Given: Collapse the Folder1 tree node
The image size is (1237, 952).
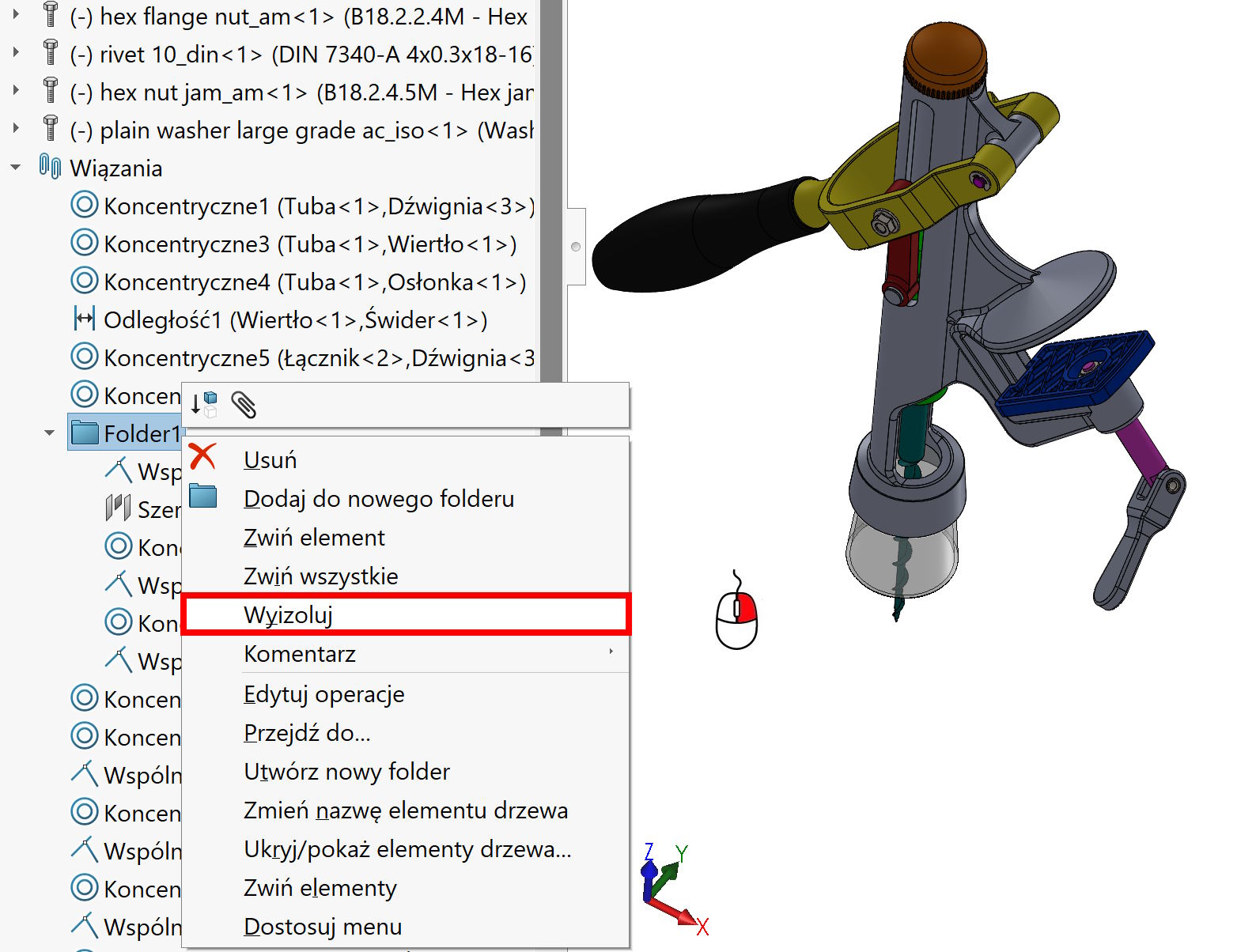Looking at the screenshot, I should [49, 433].
